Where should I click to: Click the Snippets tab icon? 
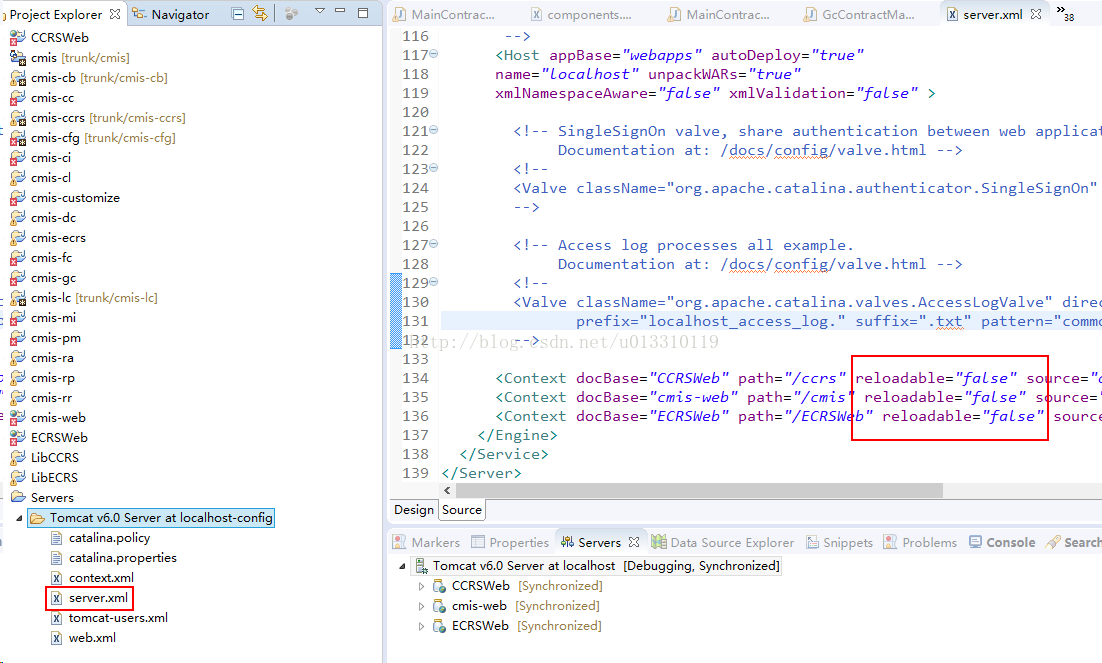(x=814, y=542)
